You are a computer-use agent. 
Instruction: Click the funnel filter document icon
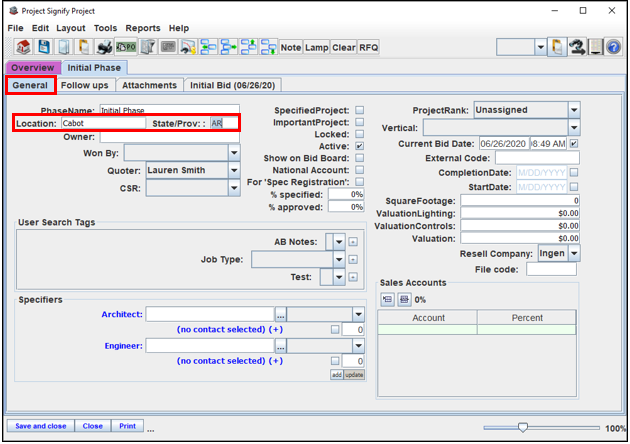click(x=148, y=47)
